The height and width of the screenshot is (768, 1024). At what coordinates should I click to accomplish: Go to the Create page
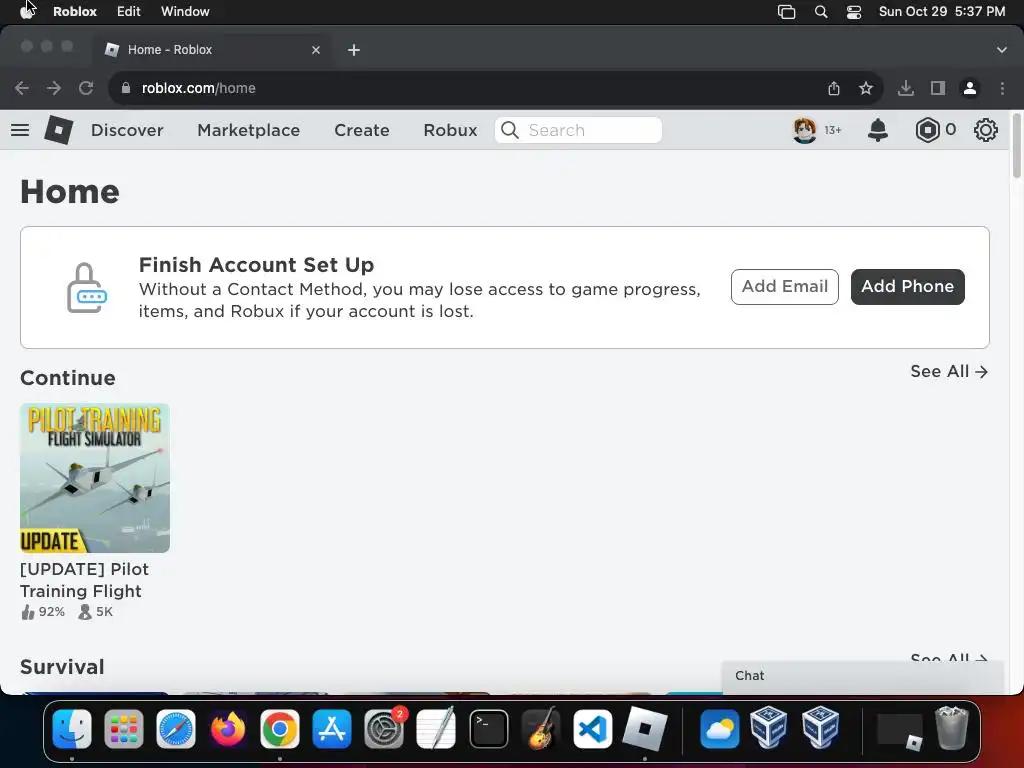pos(362,130)
